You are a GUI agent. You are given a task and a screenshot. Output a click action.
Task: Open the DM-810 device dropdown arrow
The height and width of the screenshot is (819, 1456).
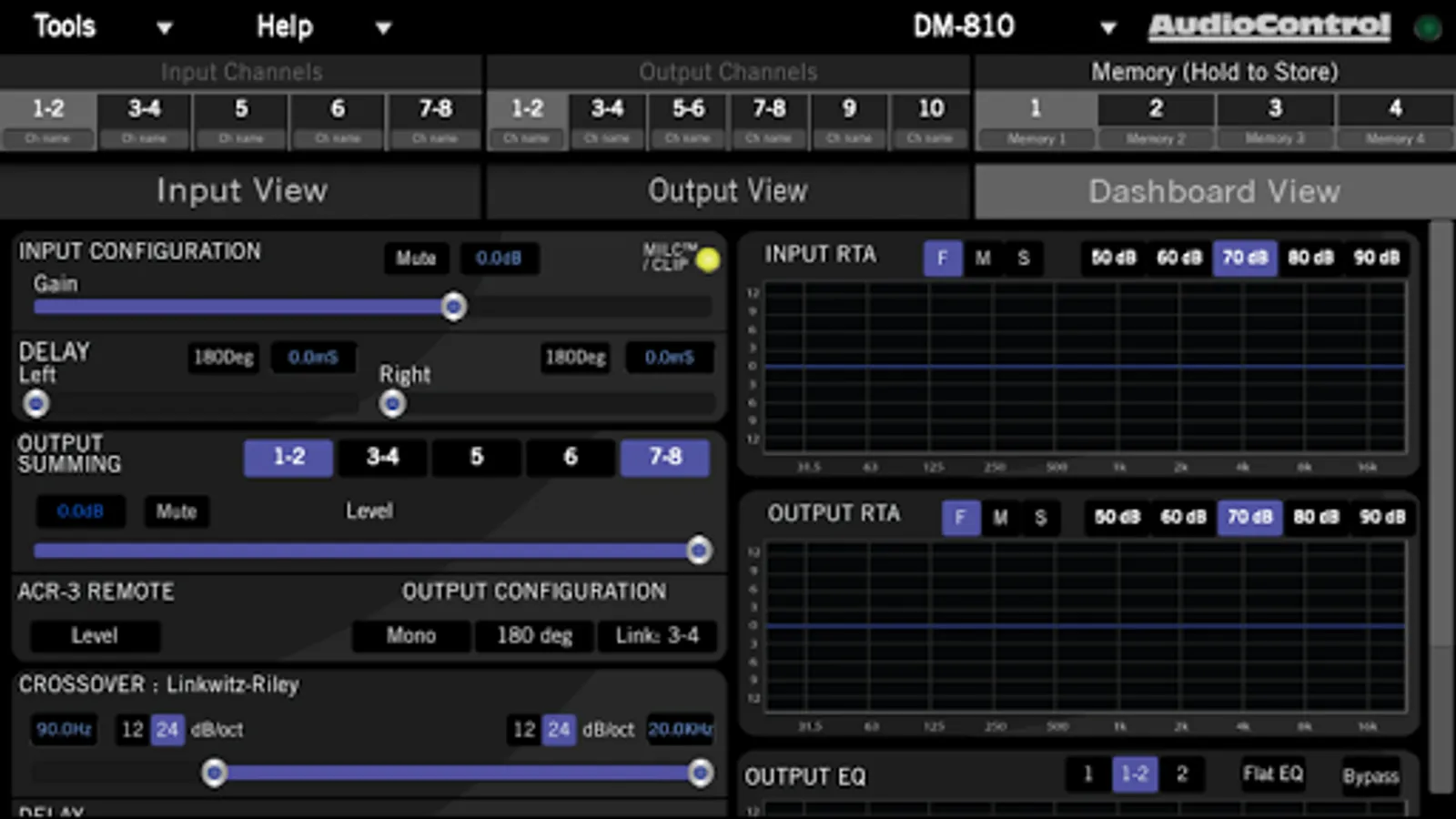(1107, 28)
